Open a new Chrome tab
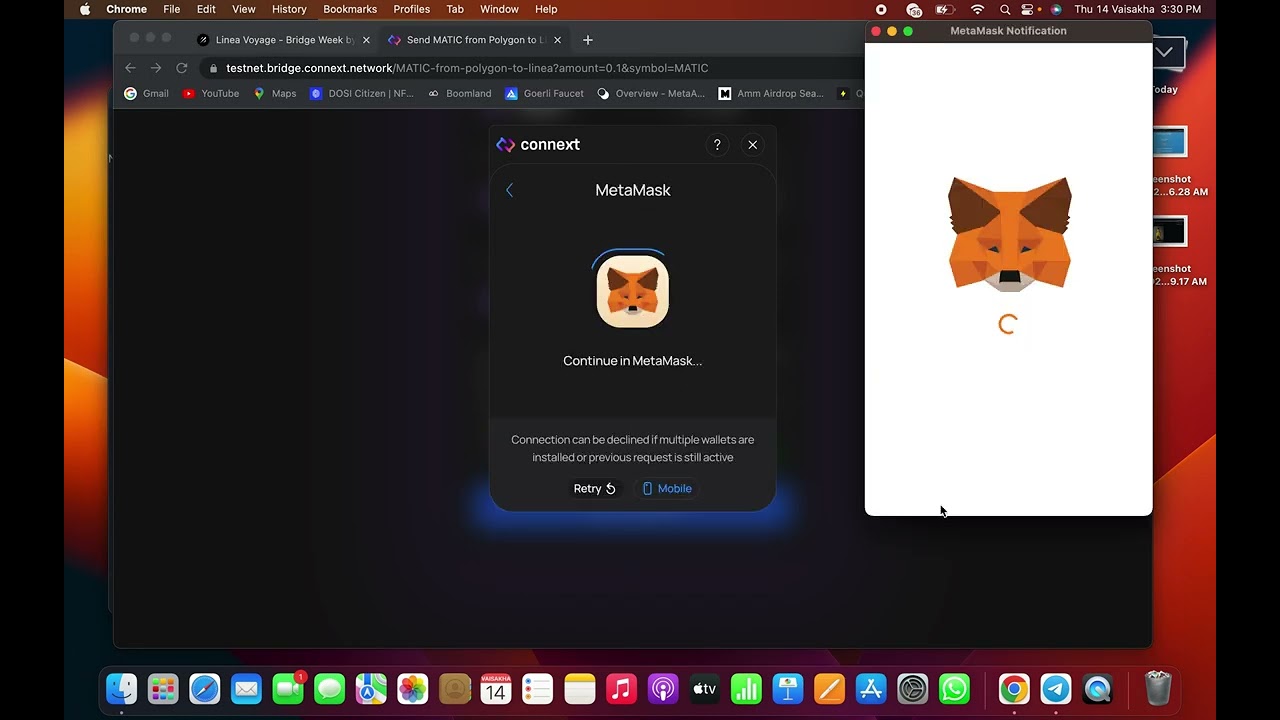The height and width of the screenshot is (720, 1280). tap(588, 40)
